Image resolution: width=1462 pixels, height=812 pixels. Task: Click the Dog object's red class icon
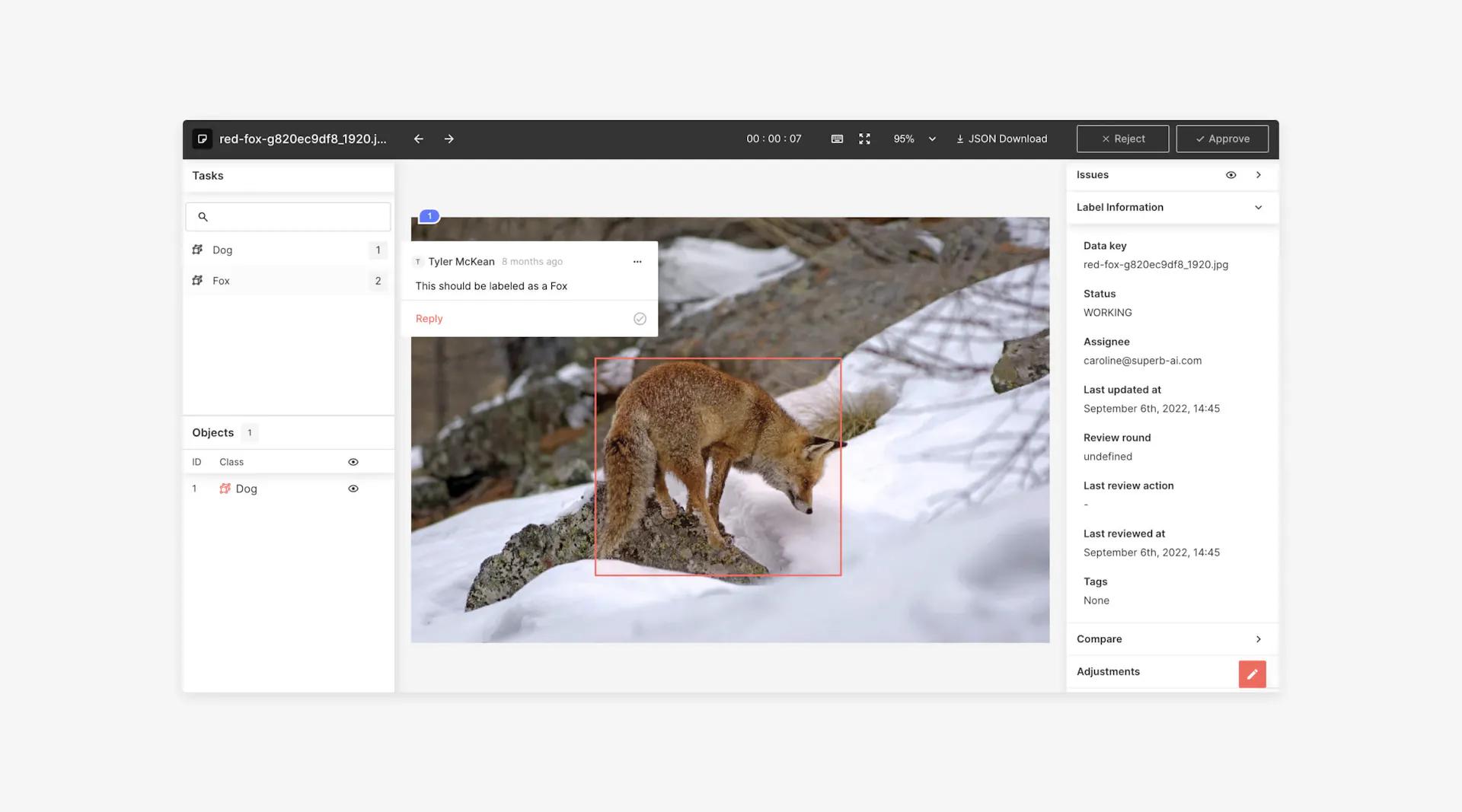[x=225, y=489]
